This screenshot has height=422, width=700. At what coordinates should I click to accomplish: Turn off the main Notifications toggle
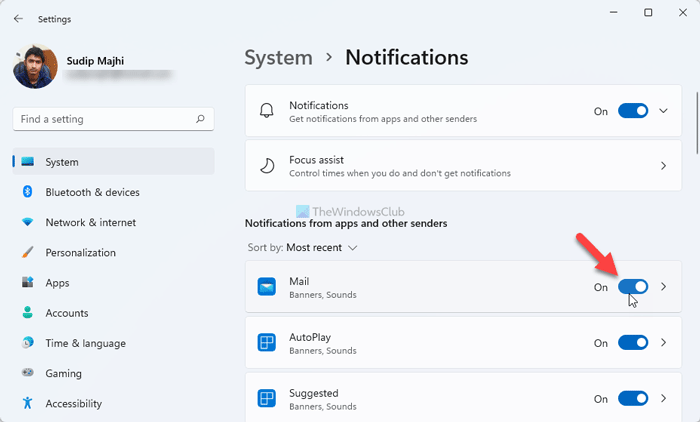coord(633,111)
